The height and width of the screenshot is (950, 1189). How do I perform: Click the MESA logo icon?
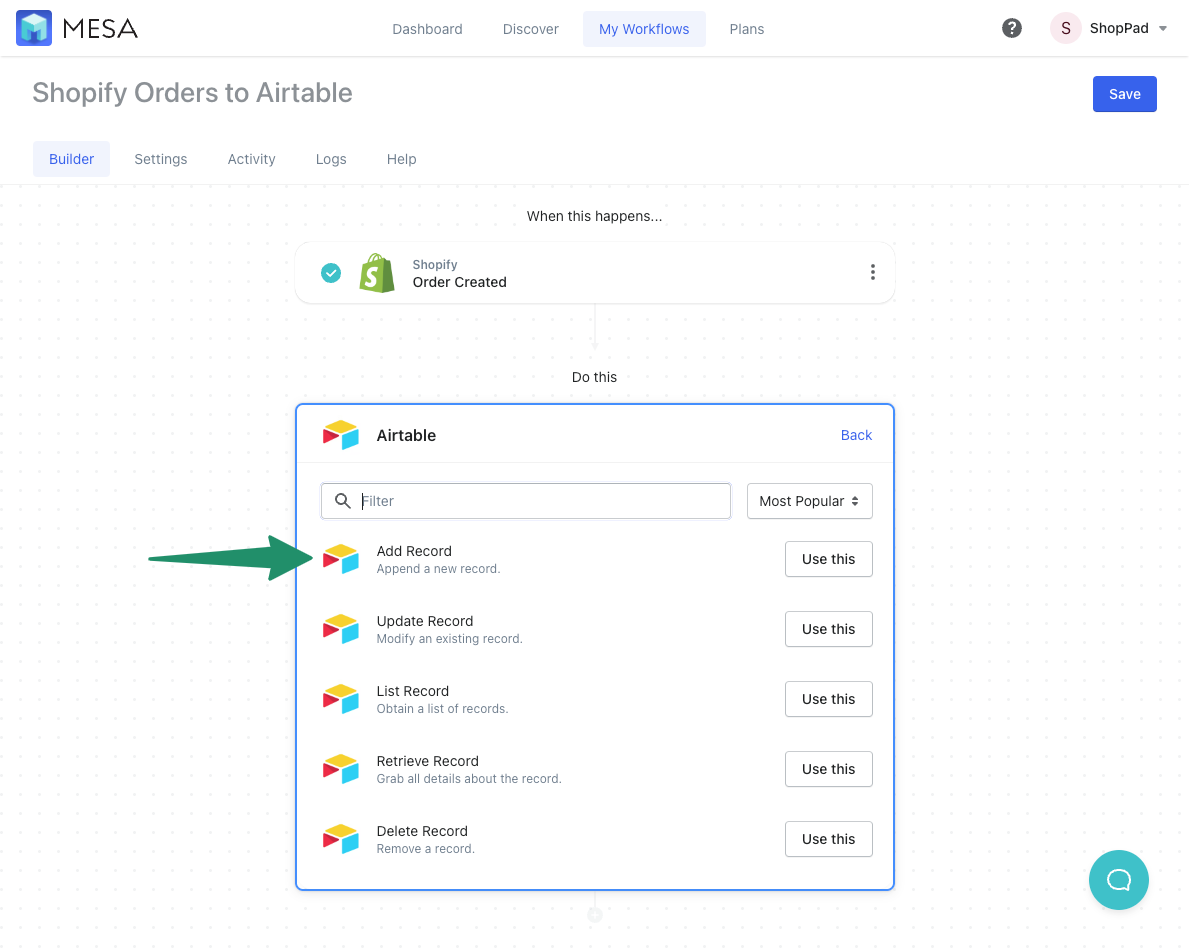[x=33, y=28]
